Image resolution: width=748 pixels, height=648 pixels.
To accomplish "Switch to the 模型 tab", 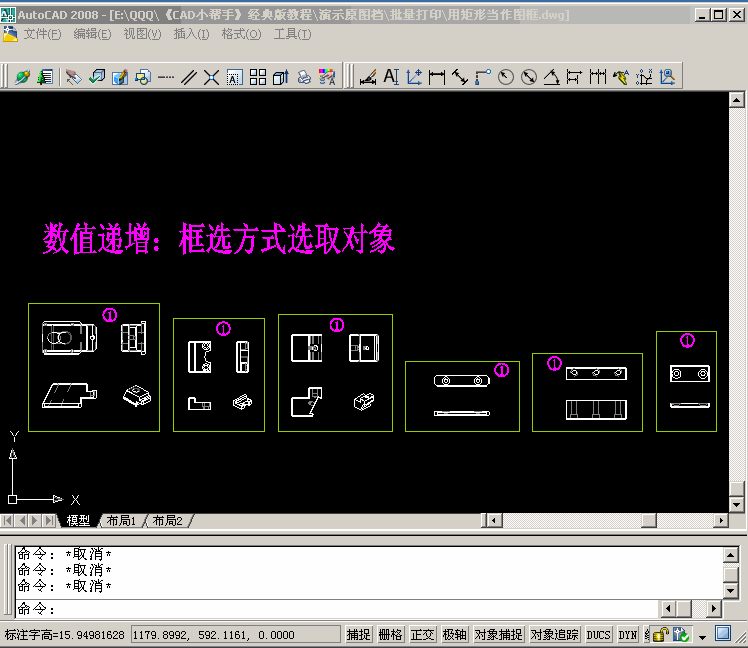I will (x=78, y=521).
